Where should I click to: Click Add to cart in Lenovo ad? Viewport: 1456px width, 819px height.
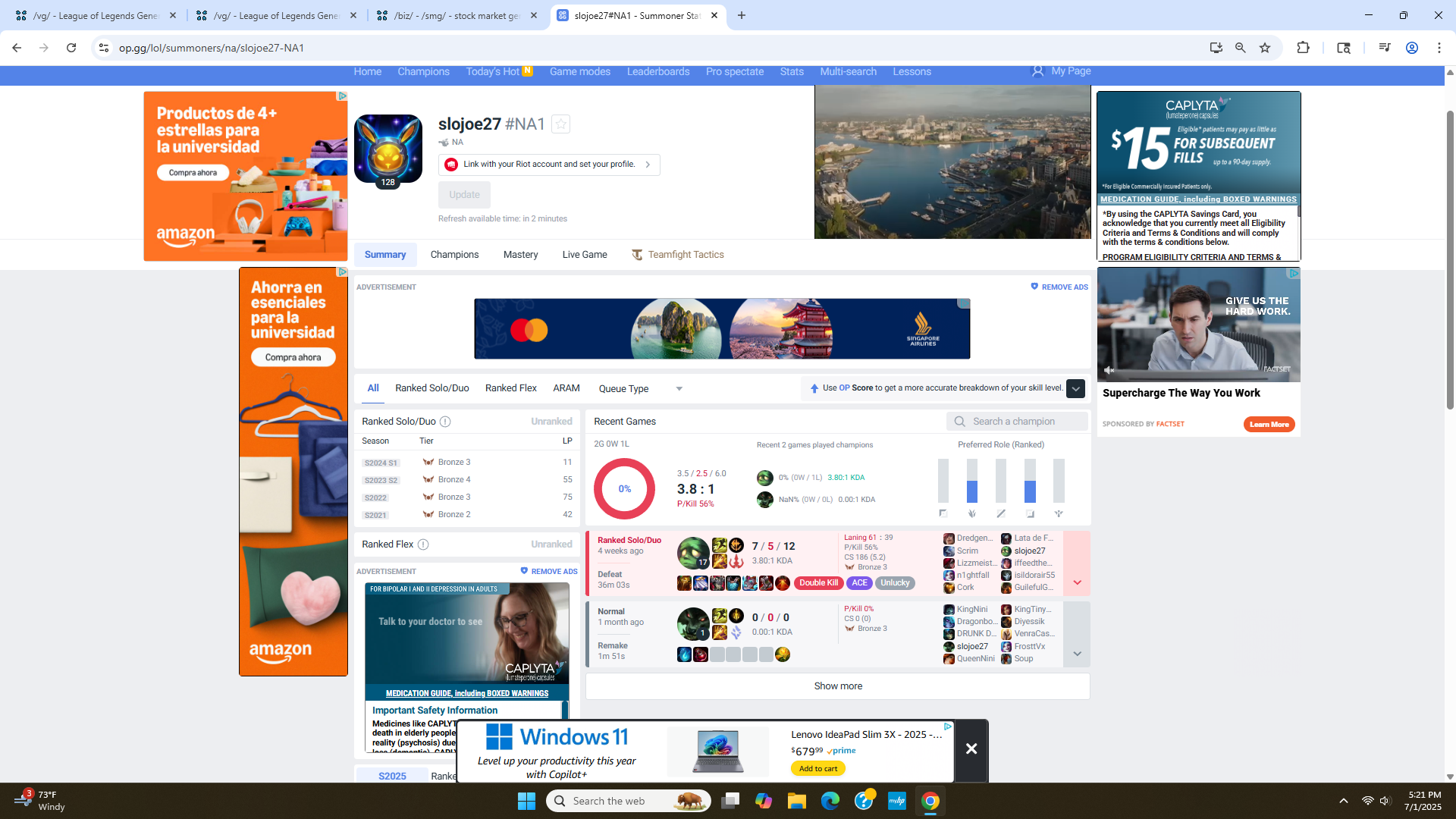tap(818, 769)
